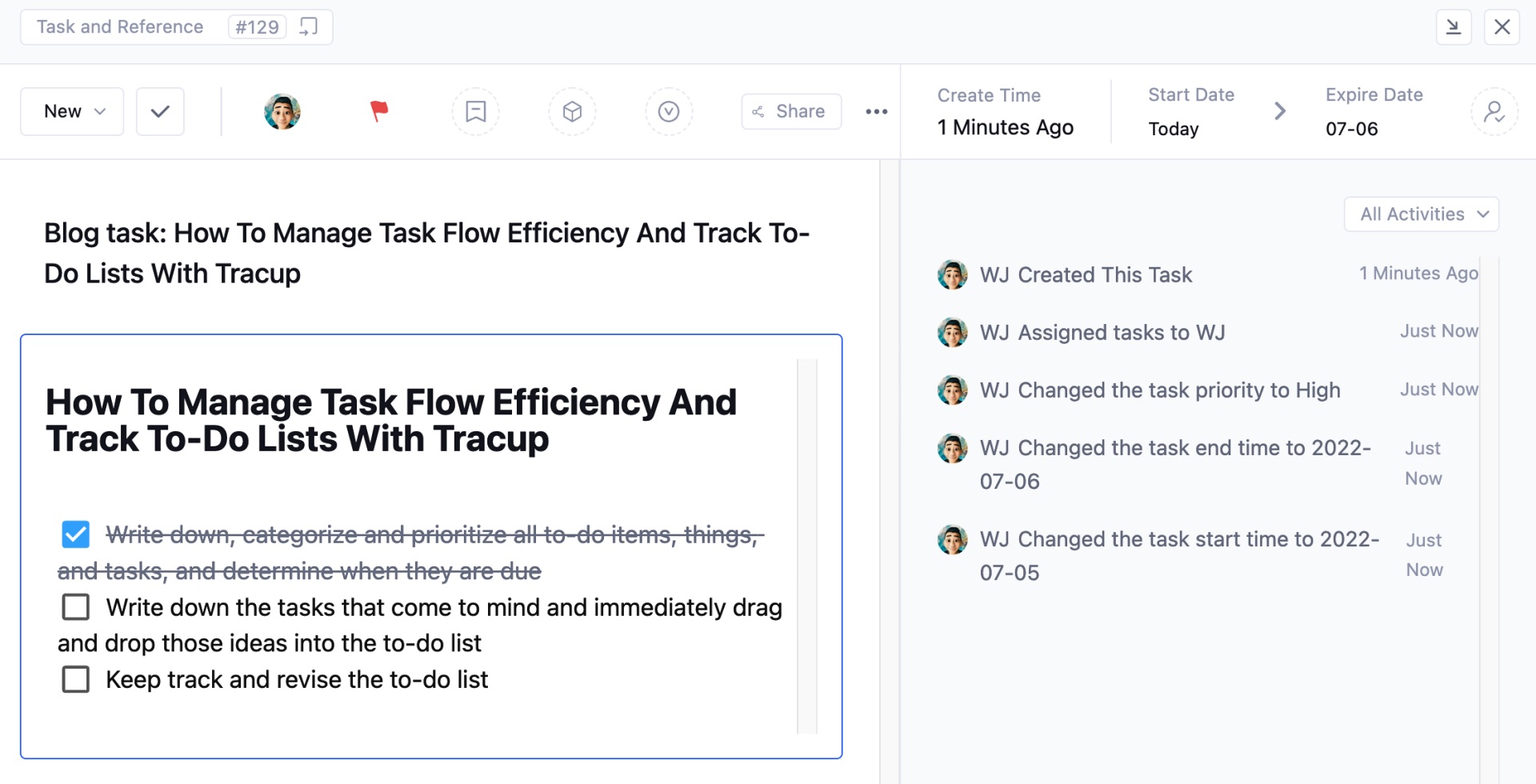Check the 'Keep track and revise' item
The image size is (1536, 784).
(76, 679)
